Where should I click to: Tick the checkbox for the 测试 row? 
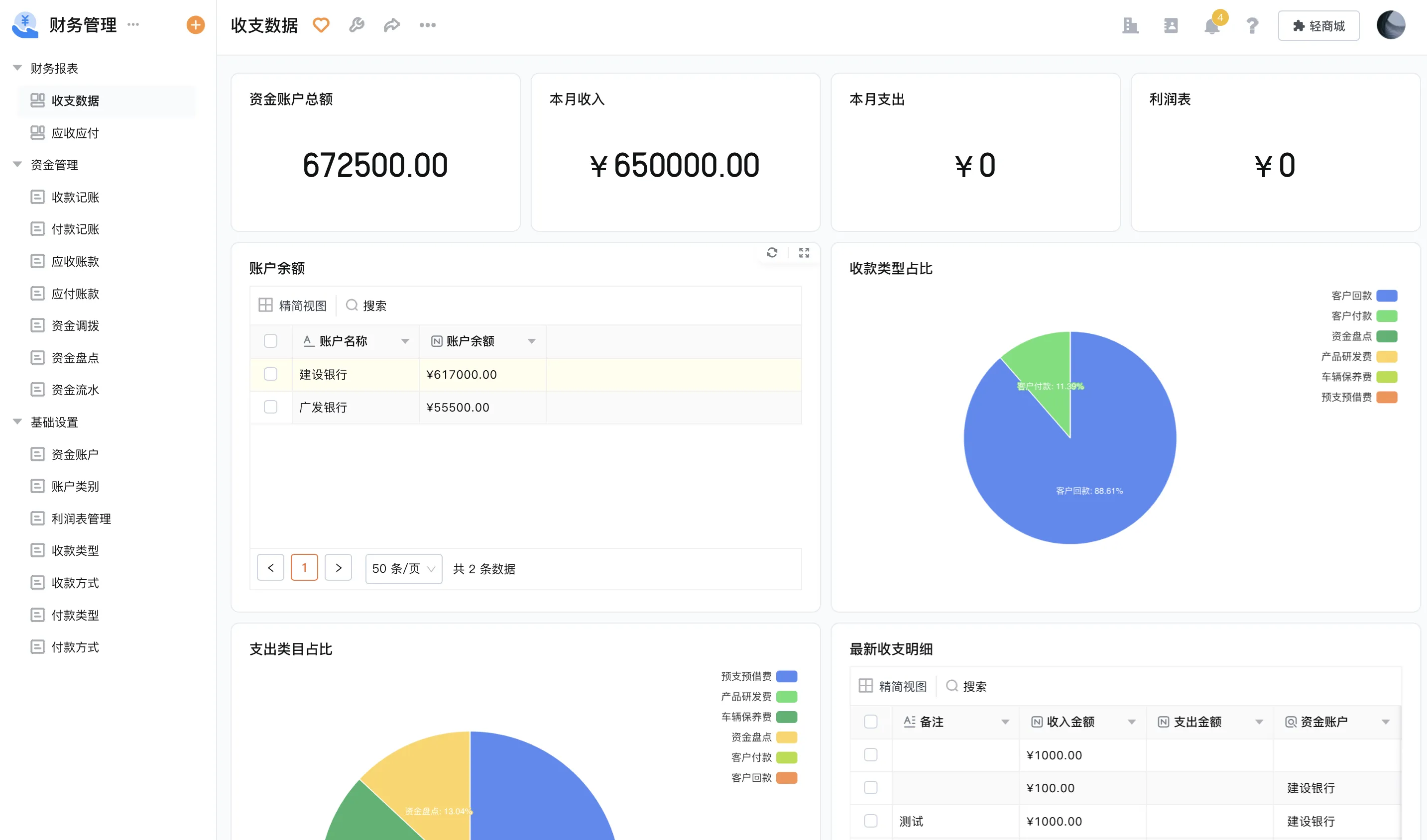tap(870, 820)
